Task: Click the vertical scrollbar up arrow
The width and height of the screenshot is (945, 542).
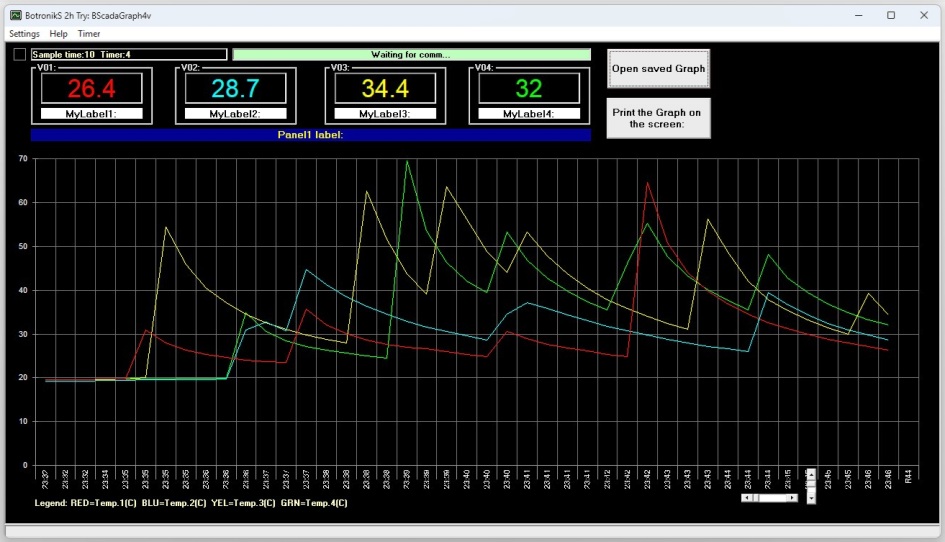Action: [x=811, y=474]
